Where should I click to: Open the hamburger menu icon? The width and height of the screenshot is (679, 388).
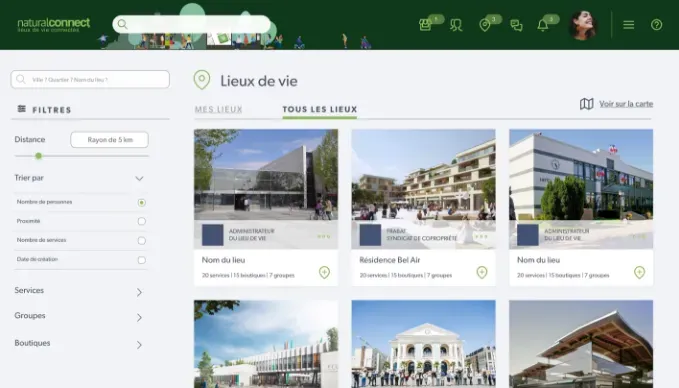(x=629, y=25)
